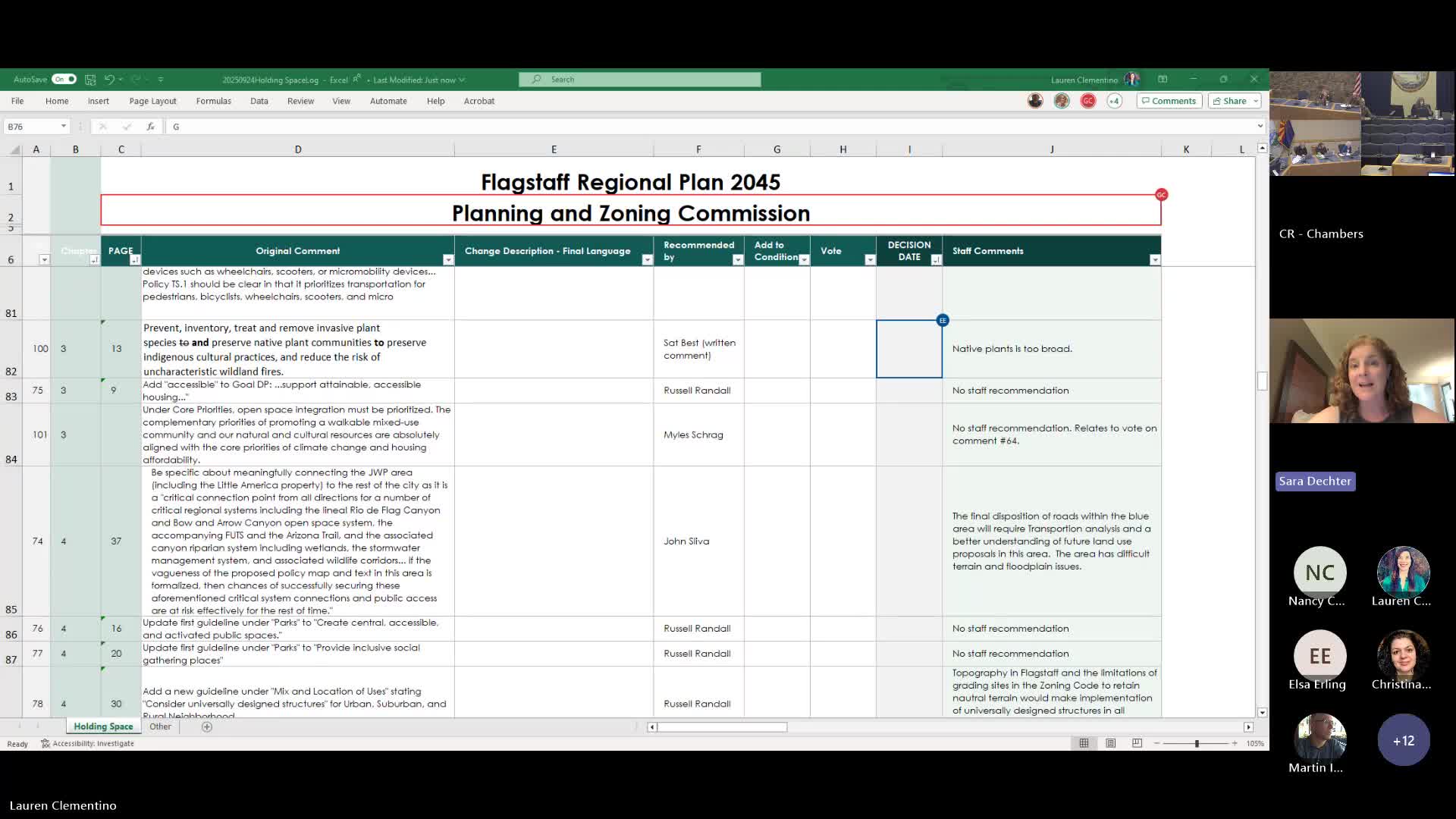Expand the Name Box dropdown arrow
Viewport: 1456px width, 819px height.
(64, 127)
